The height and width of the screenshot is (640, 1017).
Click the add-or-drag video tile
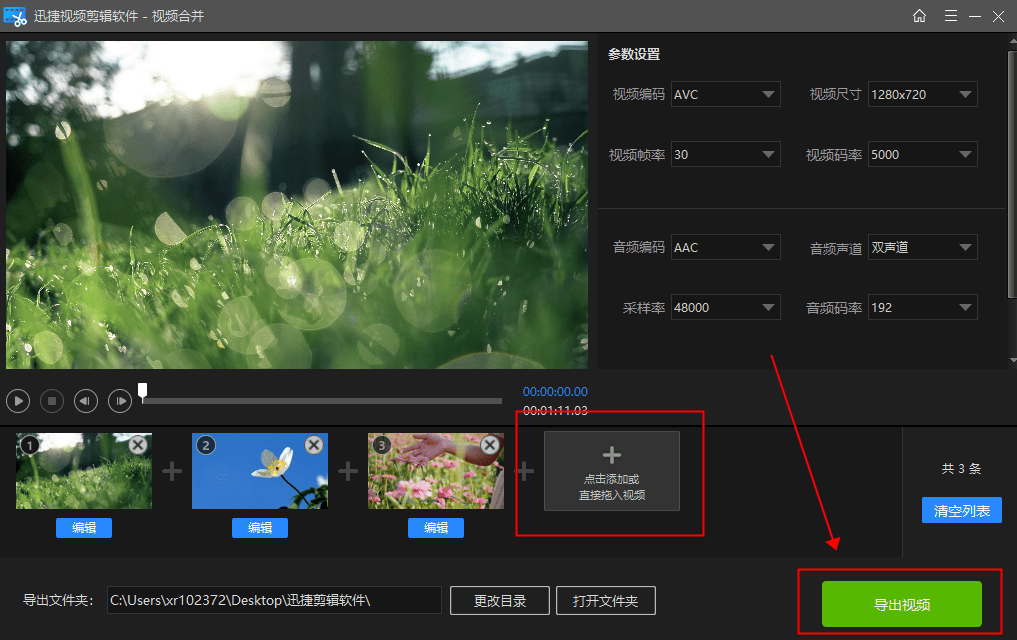click(x=612, y=471)
